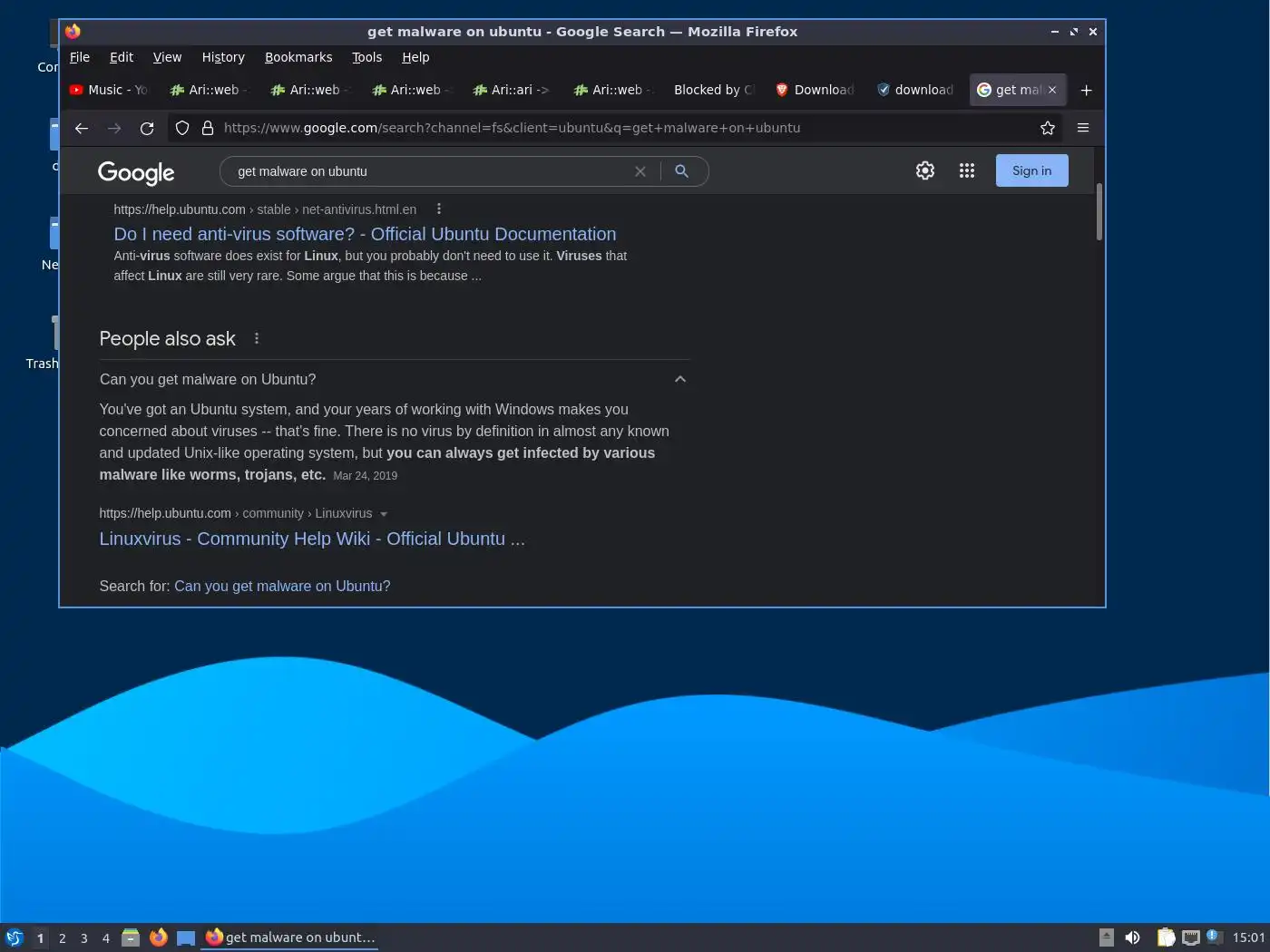Click show desktop icon in taskbar
Screen dimensions: 1270x952
(x=186, y=938)
